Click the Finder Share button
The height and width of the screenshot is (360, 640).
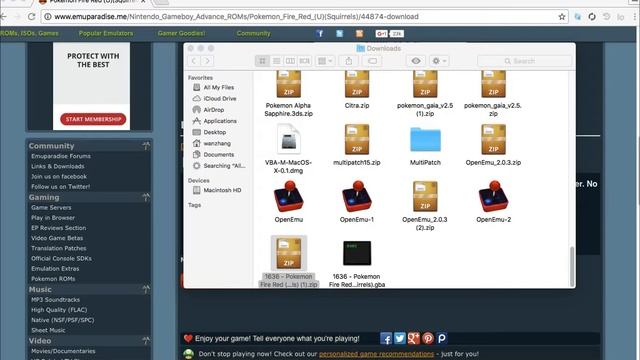tap(349, 61)
